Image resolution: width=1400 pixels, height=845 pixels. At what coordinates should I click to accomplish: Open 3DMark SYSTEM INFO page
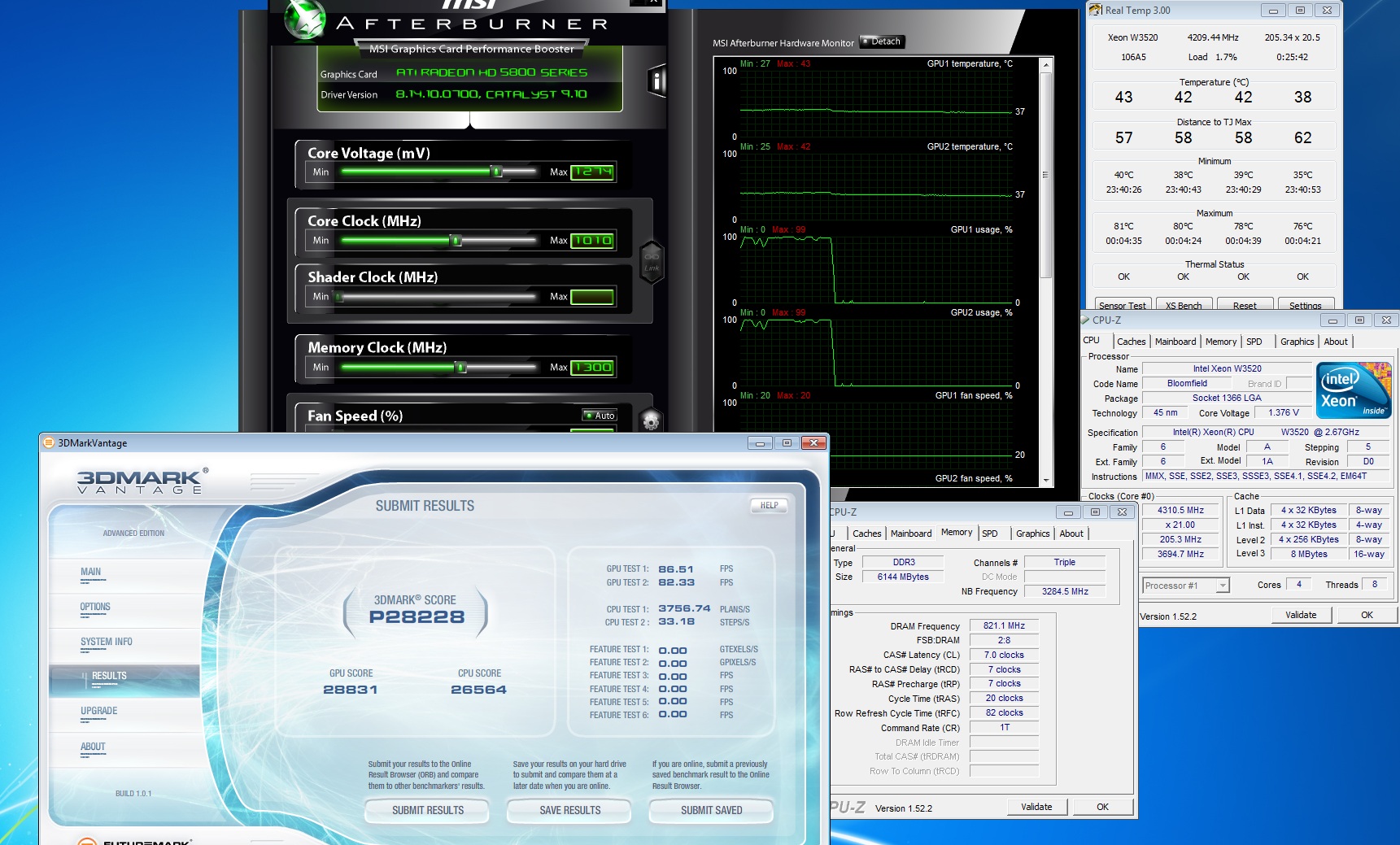click(106, 642)
